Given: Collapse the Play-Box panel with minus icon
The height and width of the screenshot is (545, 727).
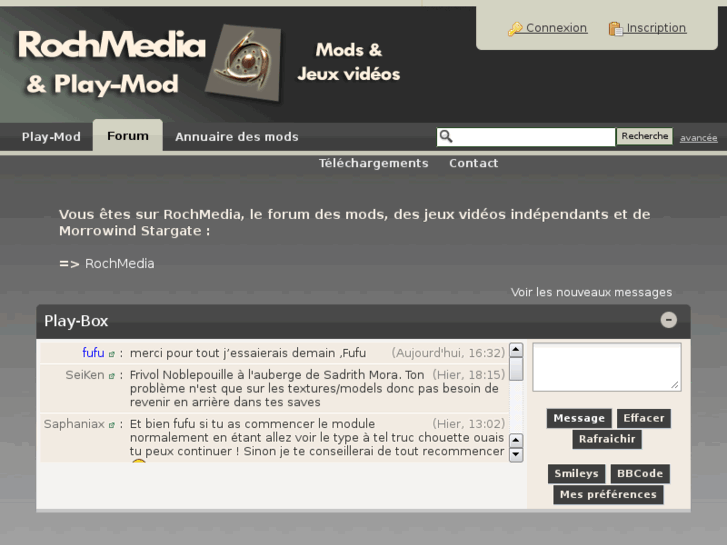Looking at the screenshot, I should point(669,320).
